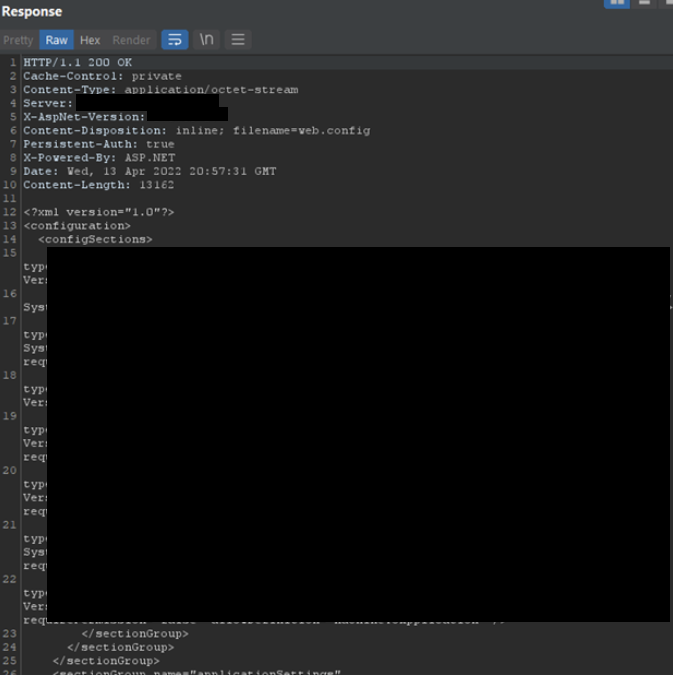673x675 pixels.
Task: Click the Content-Disposition filename=web.config line
Action: [x=197, y=130]
